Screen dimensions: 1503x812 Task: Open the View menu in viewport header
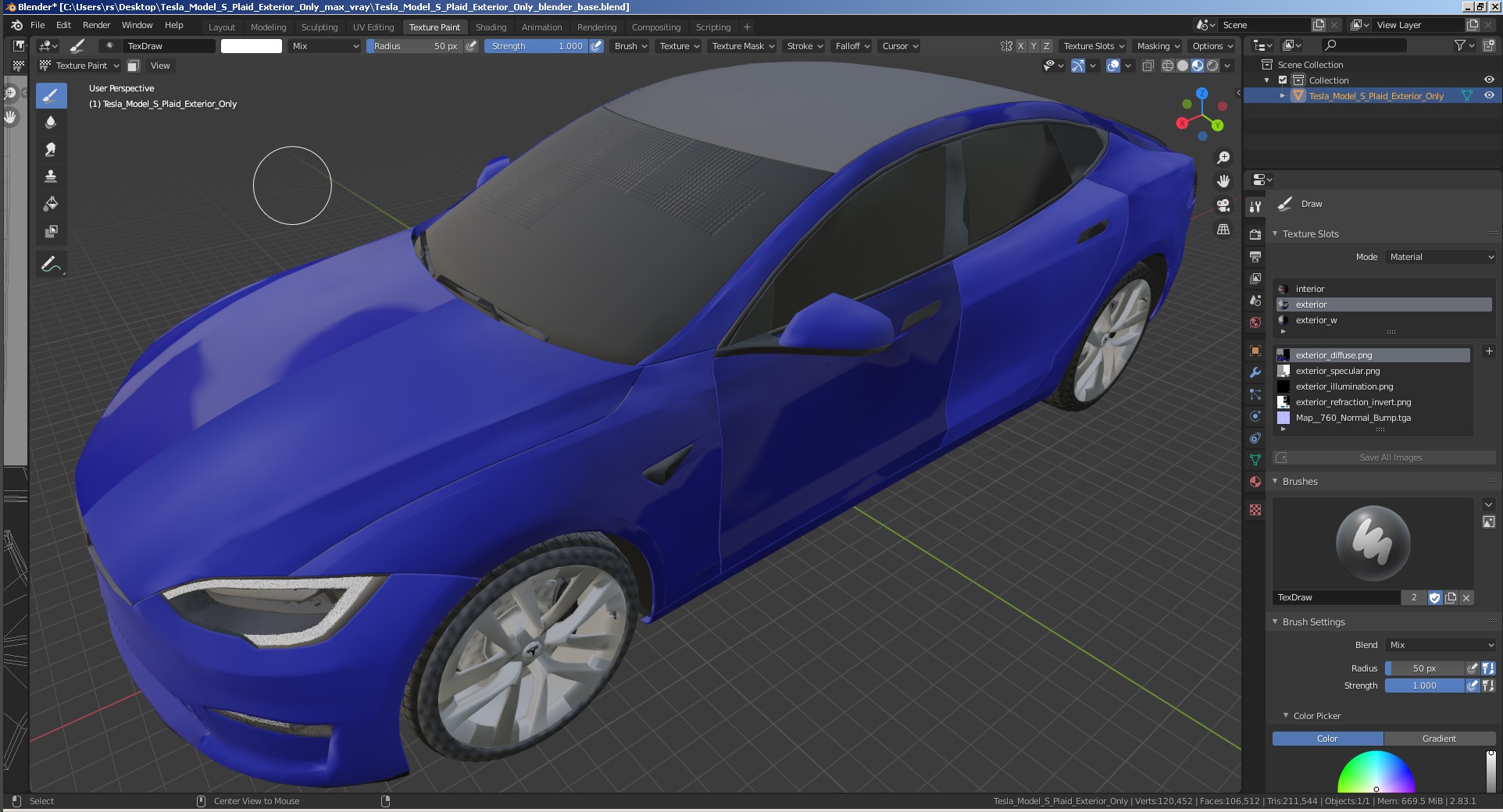pos(160,66)
